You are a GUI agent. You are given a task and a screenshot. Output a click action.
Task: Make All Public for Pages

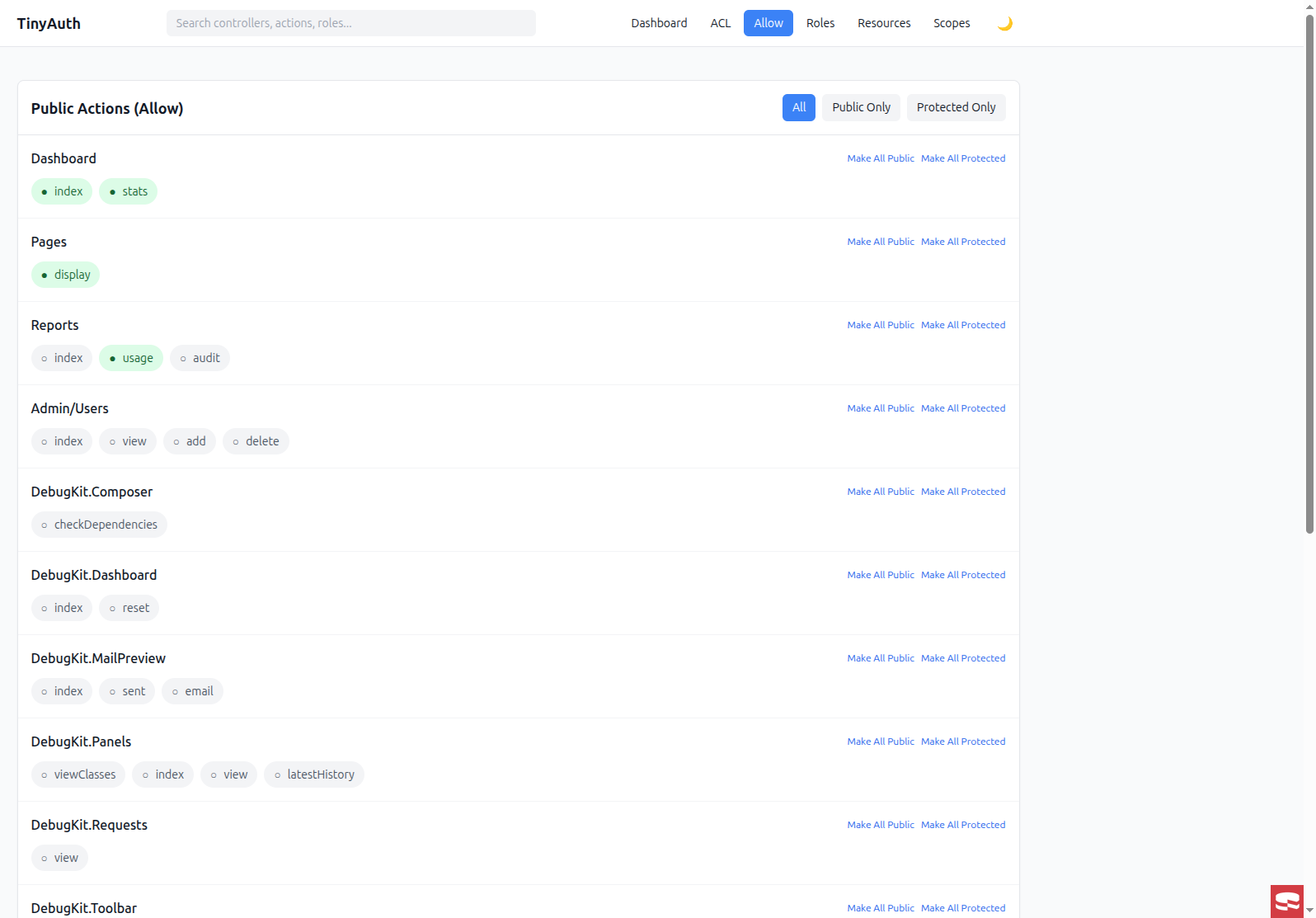pyautogui.click(x=881, y=242)
